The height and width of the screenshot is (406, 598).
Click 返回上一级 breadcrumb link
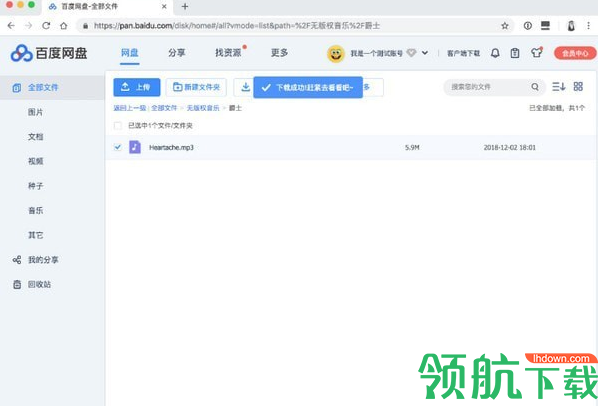pos(130,108)
